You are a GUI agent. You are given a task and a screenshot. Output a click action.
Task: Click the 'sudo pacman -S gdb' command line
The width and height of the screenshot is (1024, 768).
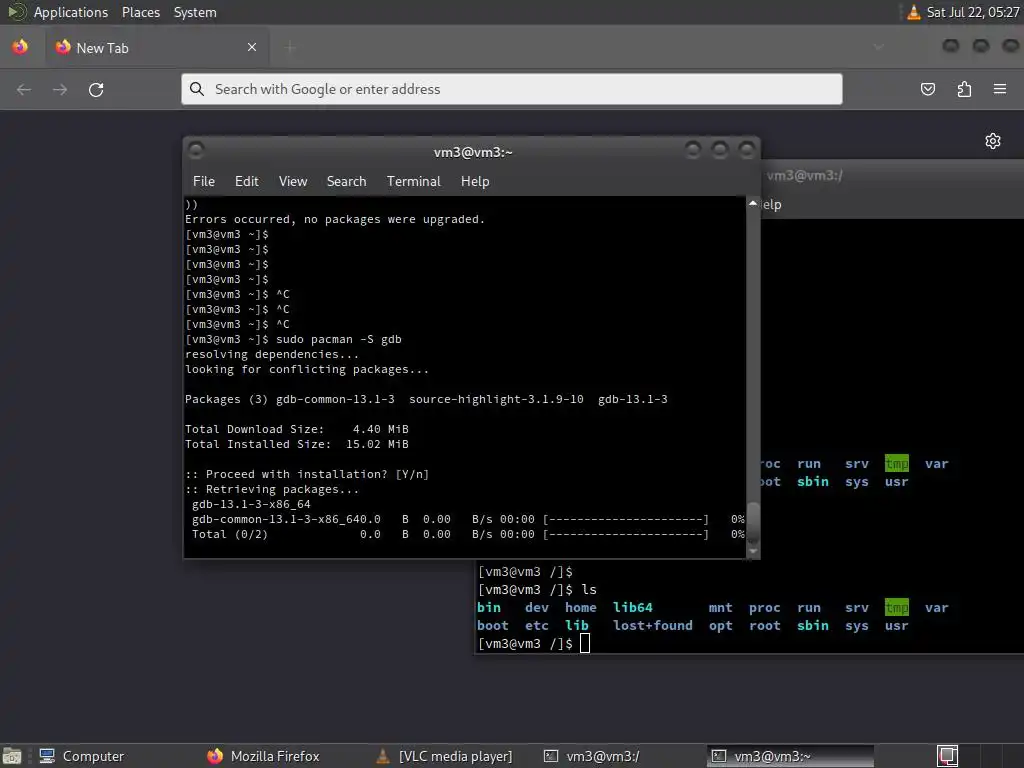tap(338, 340)
